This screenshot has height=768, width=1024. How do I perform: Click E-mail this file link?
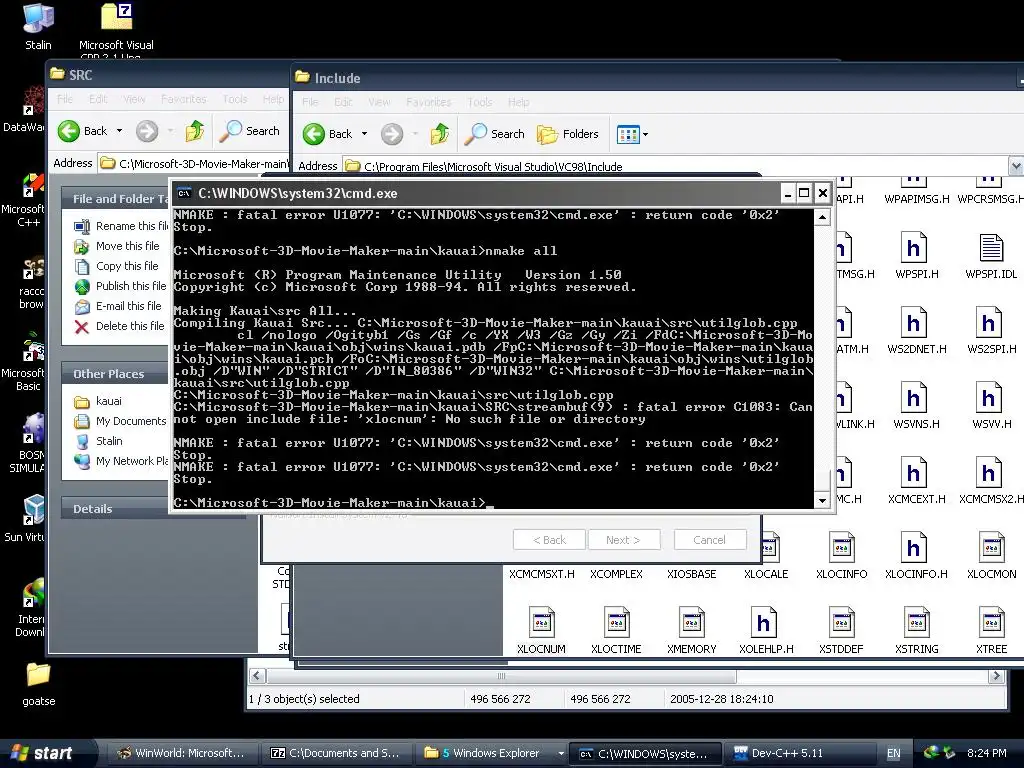(x=118, y=306)
